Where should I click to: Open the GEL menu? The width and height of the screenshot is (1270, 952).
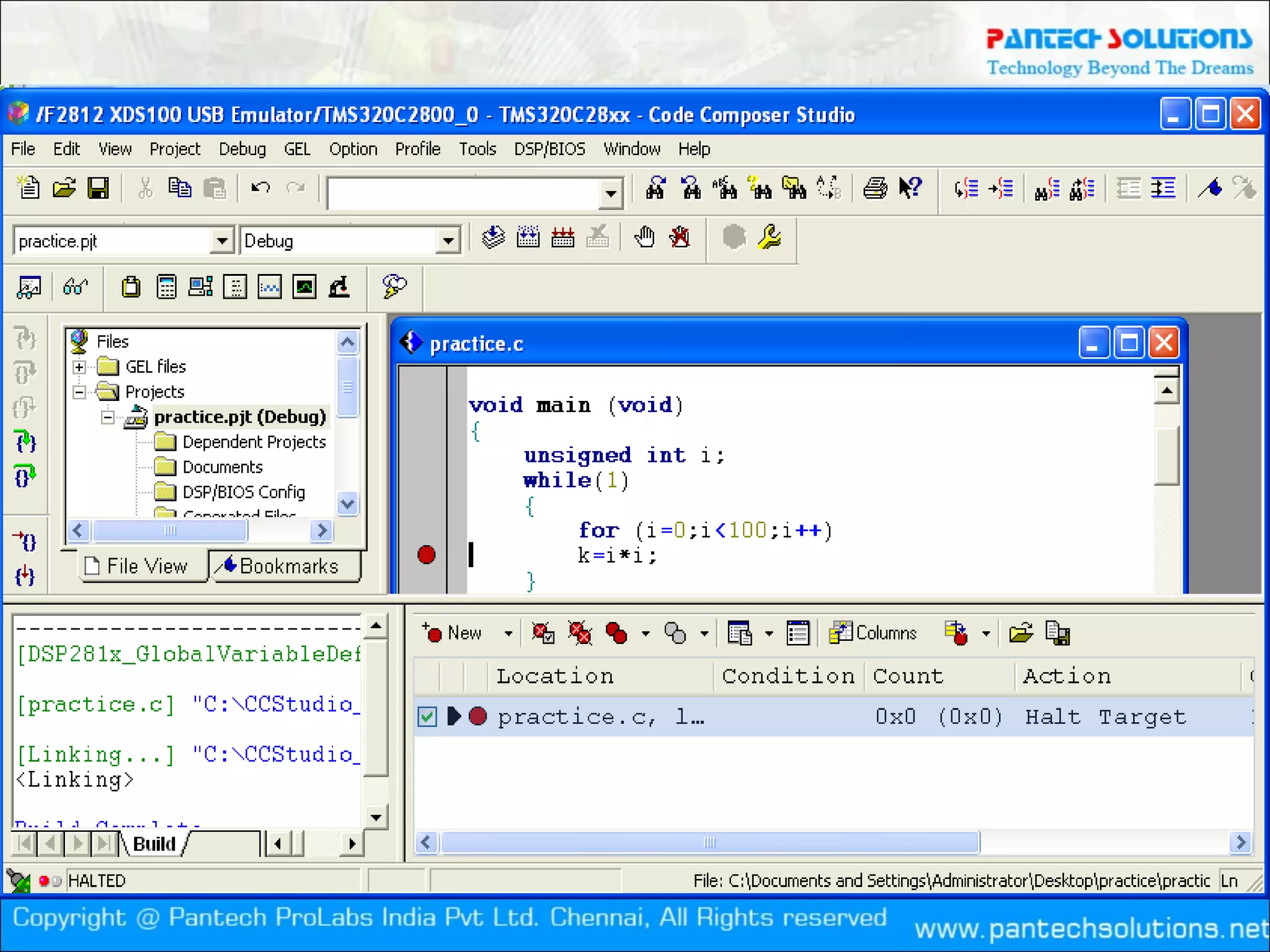click(296, 149)
